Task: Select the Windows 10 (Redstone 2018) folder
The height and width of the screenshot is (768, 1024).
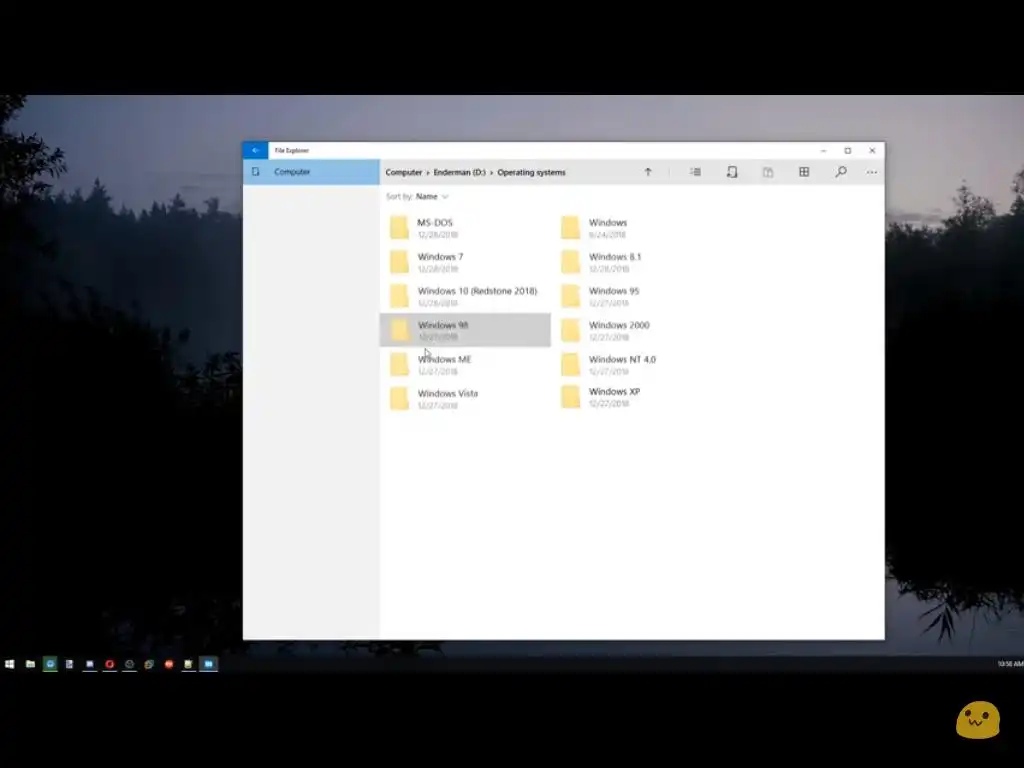Action: click(465, 296)
